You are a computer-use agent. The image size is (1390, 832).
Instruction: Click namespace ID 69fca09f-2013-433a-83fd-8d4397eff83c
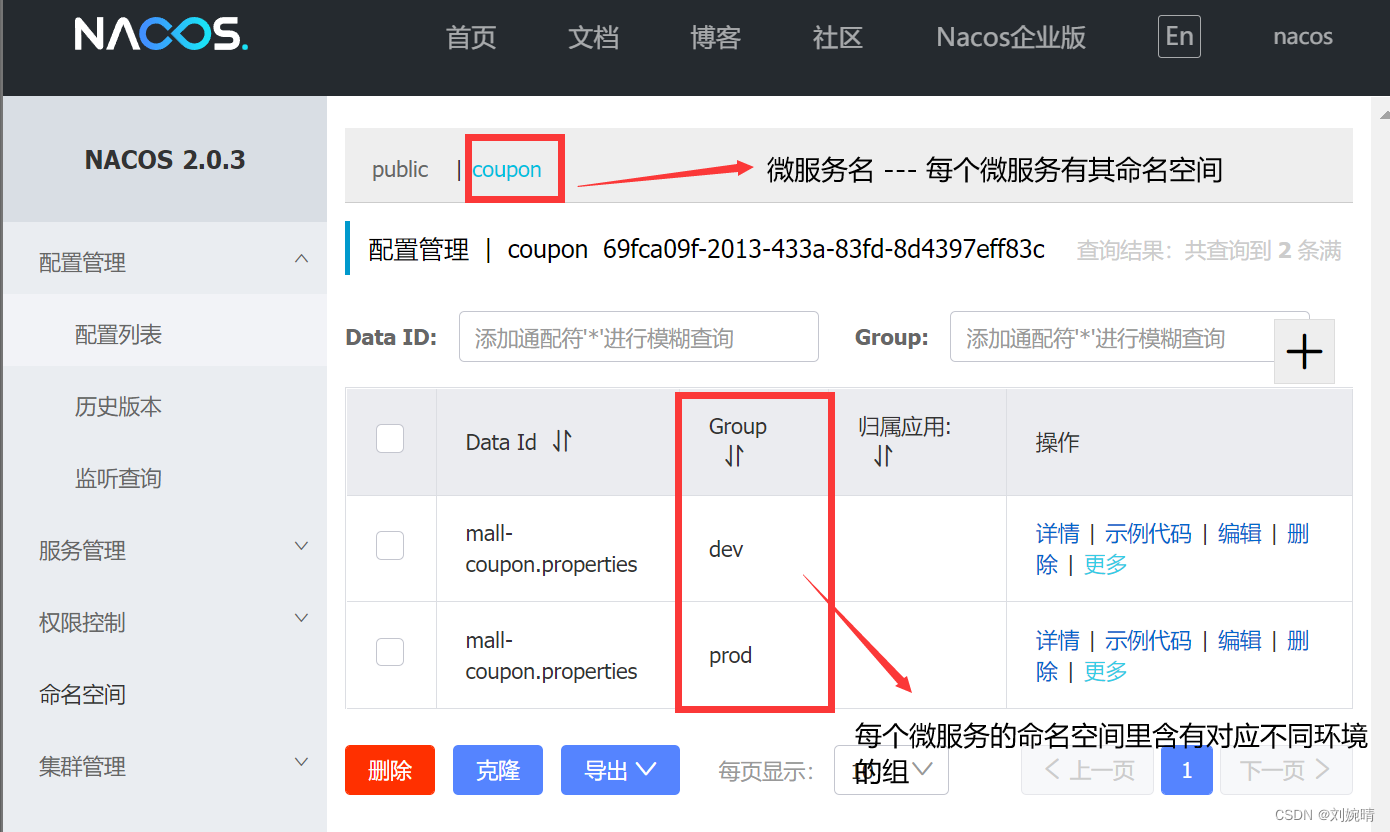pyautogui.click(x=824, y=249)
